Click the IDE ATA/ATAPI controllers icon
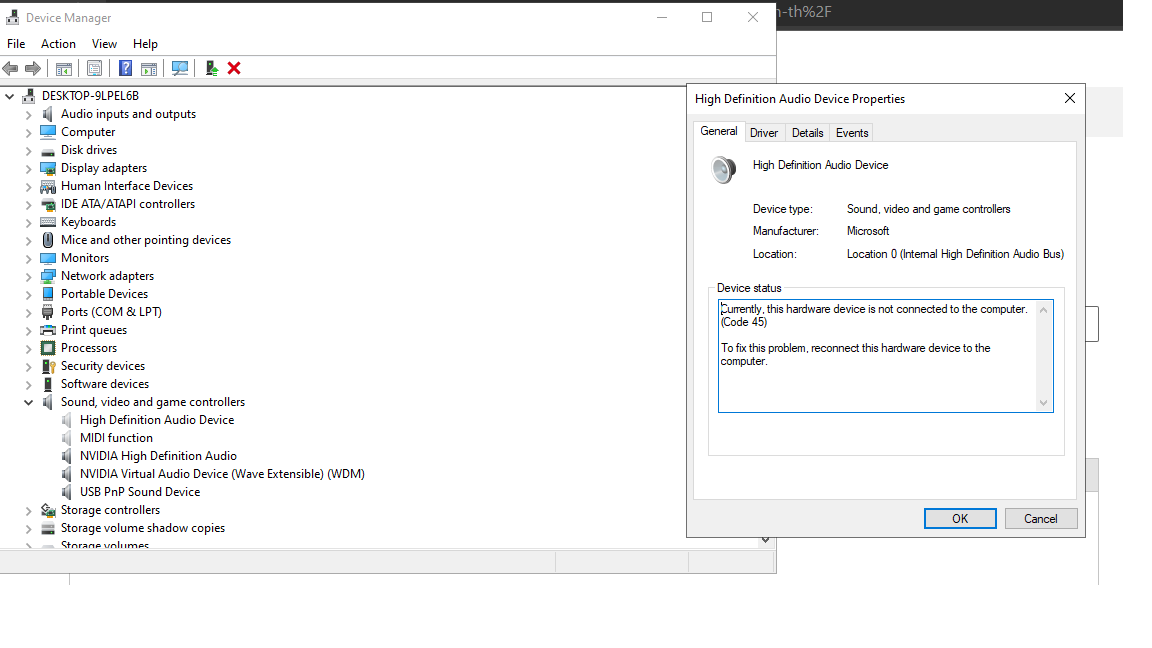 tap(48, 204)
